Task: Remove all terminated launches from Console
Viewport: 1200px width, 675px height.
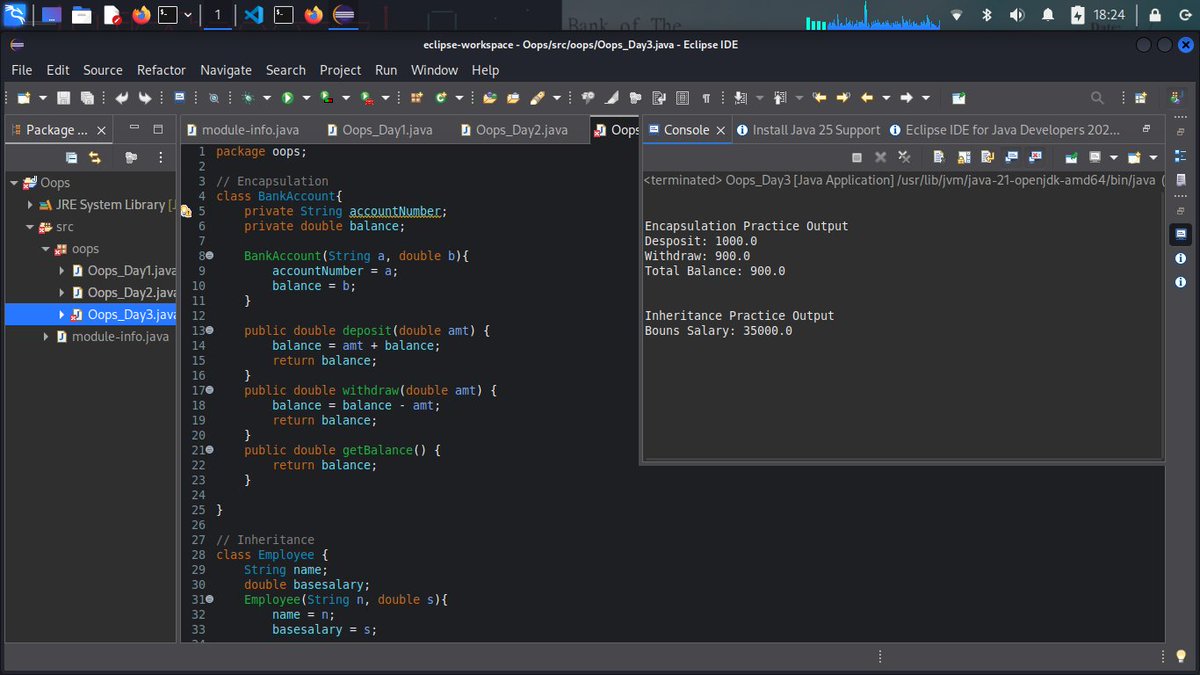Action: tap(903, 157)
